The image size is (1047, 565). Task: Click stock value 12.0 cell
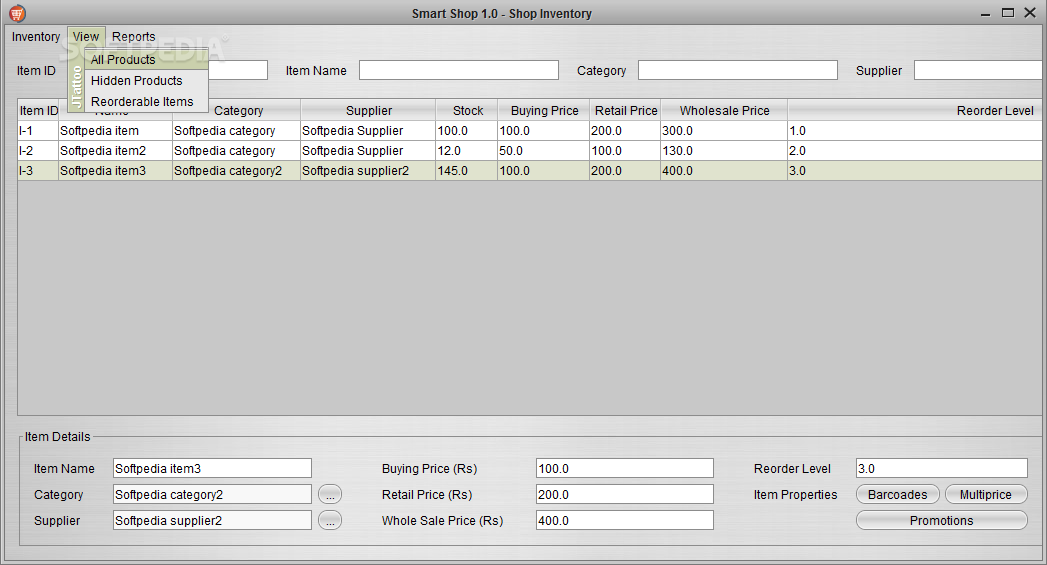467,151
